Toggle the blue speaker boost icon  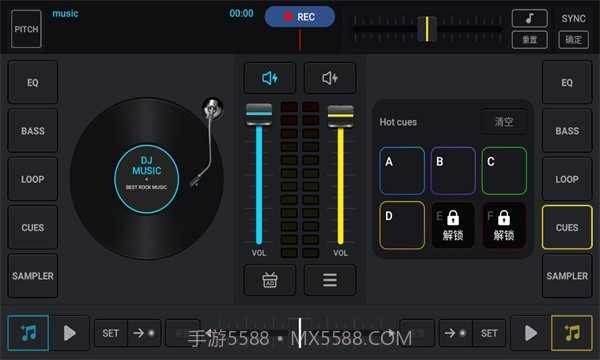270,78
